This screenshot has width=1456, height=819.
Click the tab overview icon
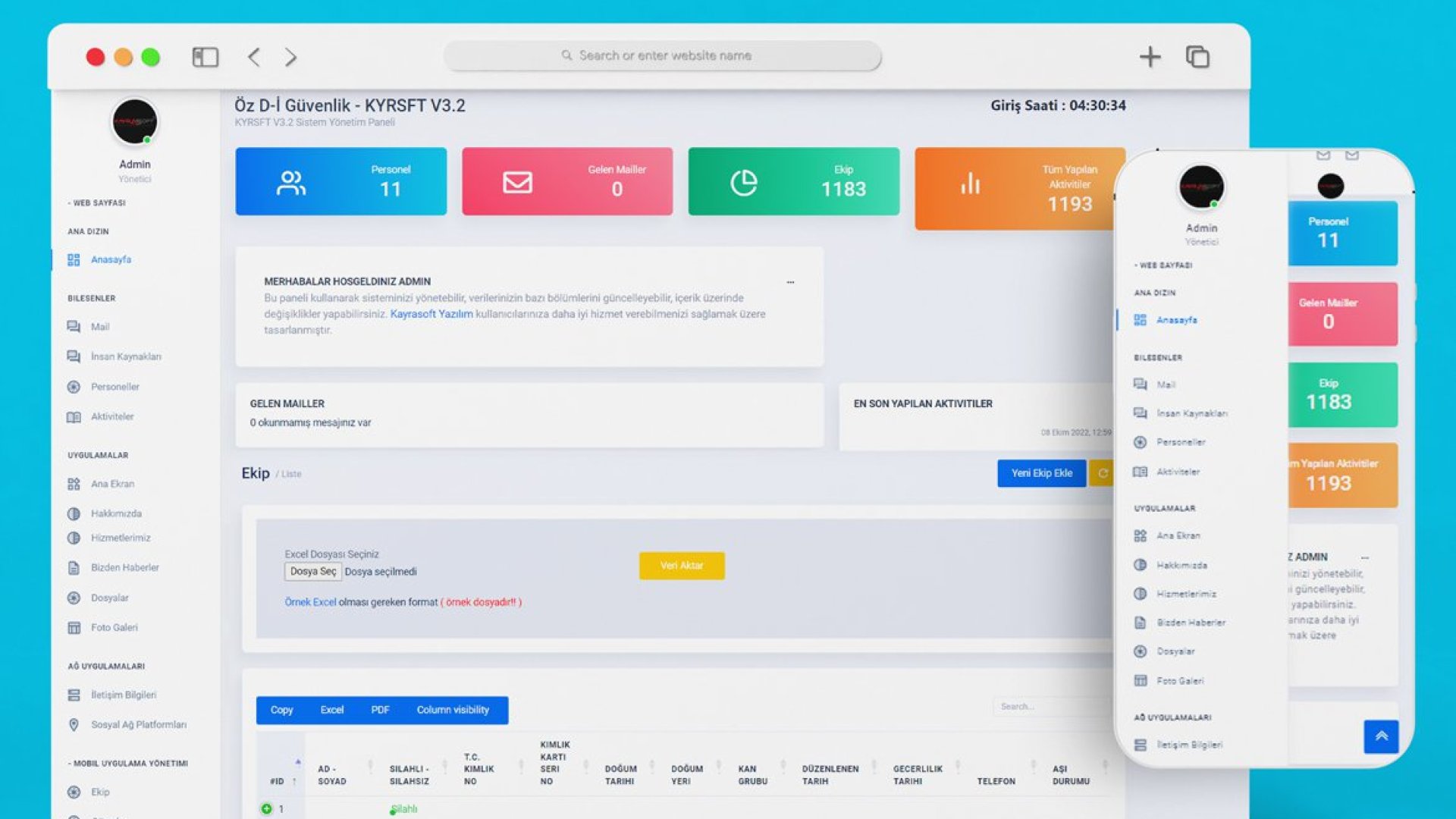1197,57
